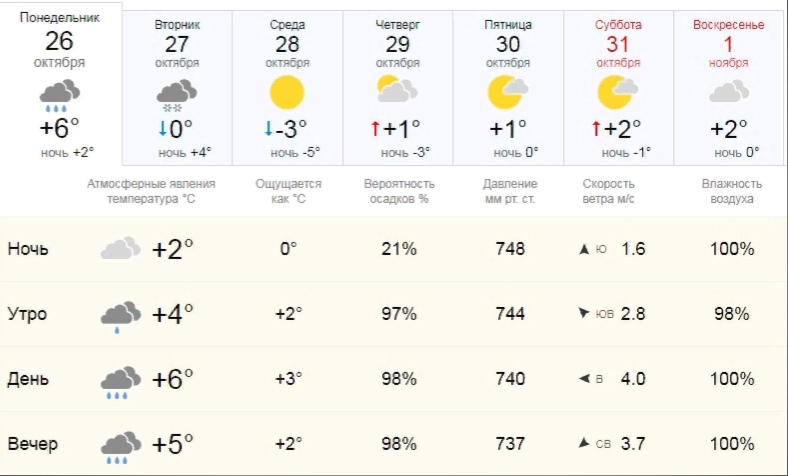Click Sunday's overcast cloud icon

pos(729,92)
